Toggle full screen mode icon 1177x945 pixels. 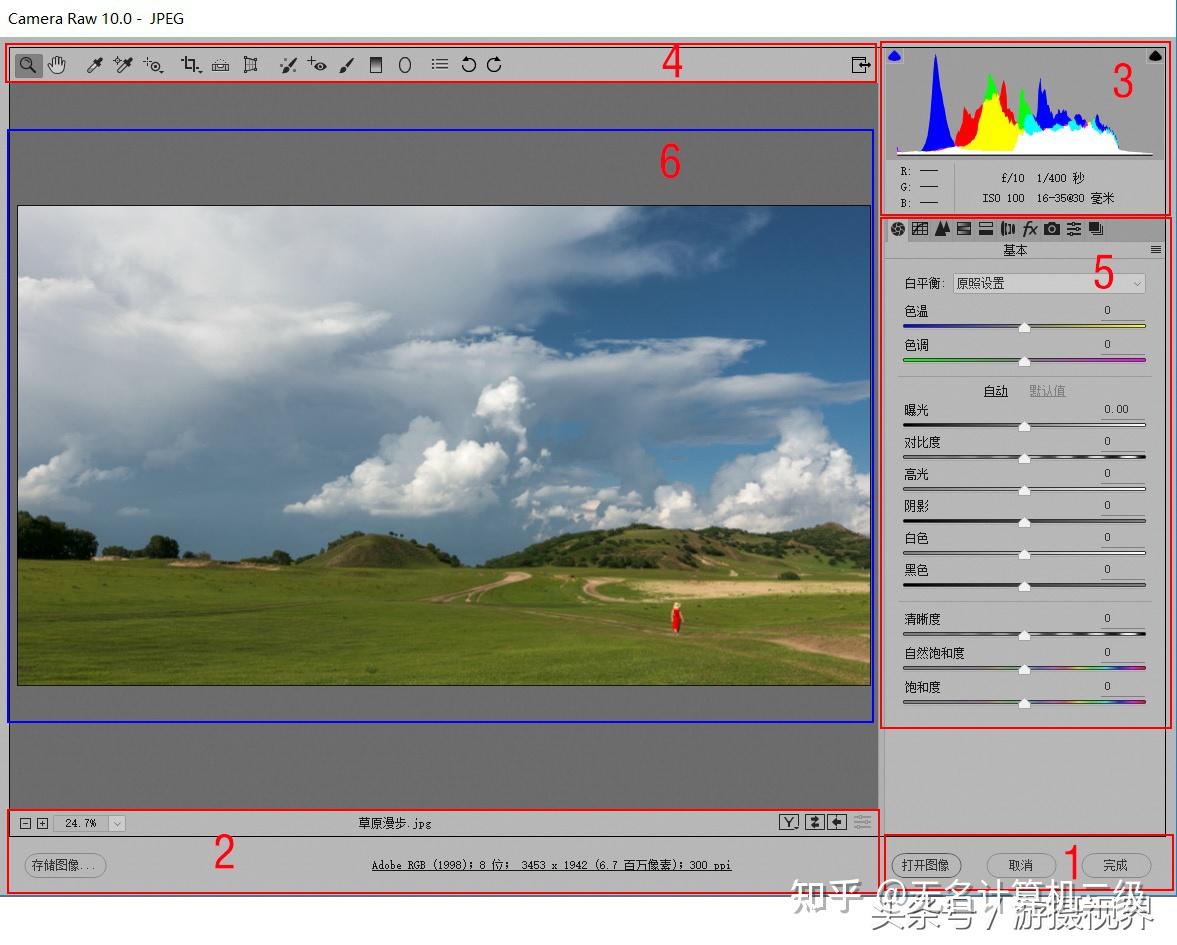pos(859,65)
